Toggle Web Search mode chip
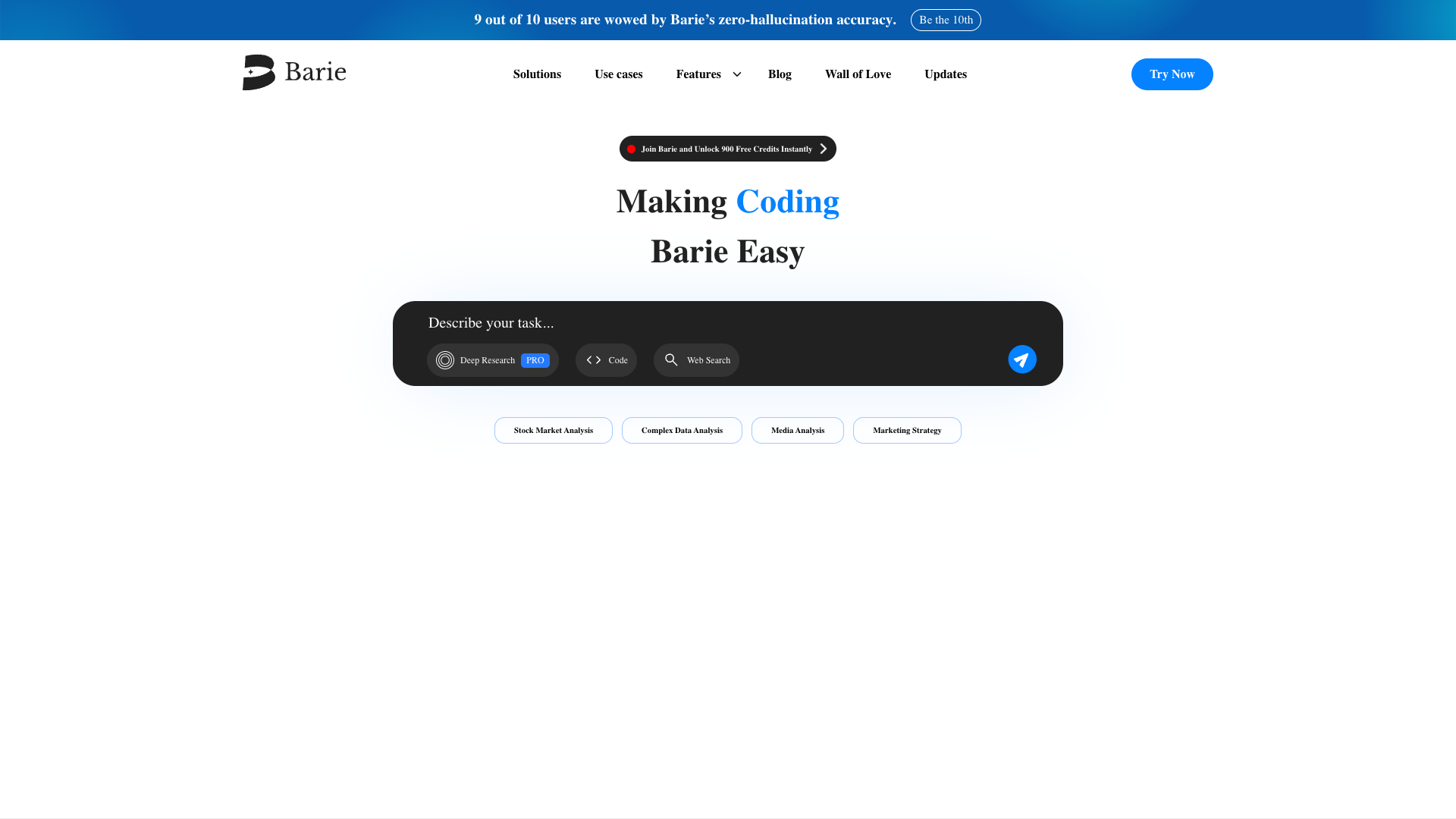 696,360
